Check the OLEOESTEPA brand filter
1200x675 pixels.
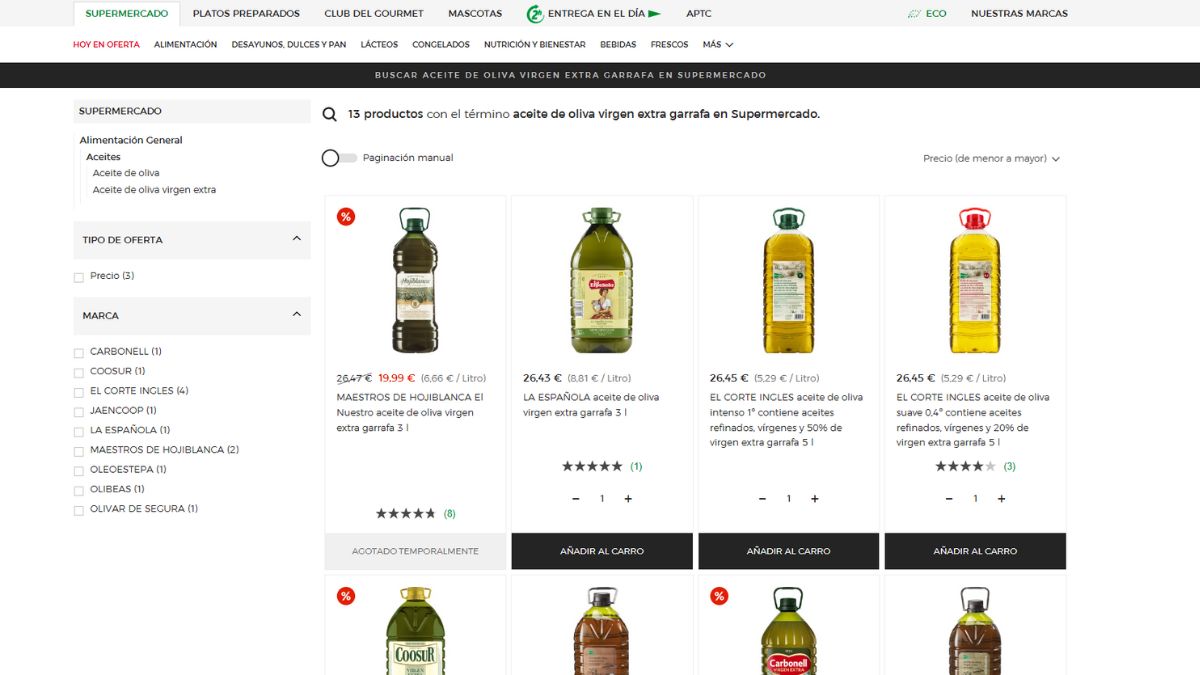pyautogui.click(x=79, y=470)
